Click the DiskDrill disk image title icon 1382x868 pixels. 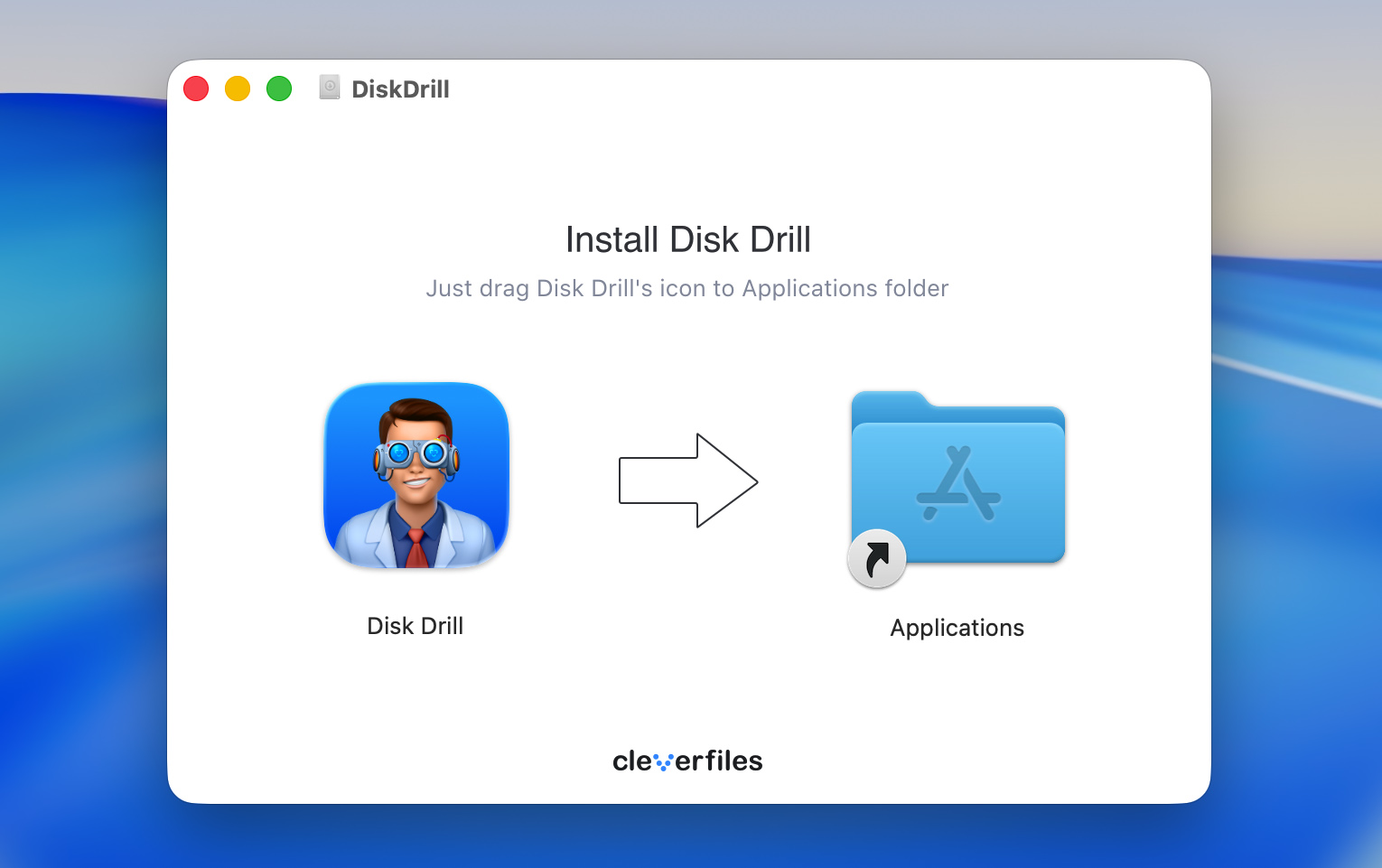pyautogui.click(x=330, y=88)
